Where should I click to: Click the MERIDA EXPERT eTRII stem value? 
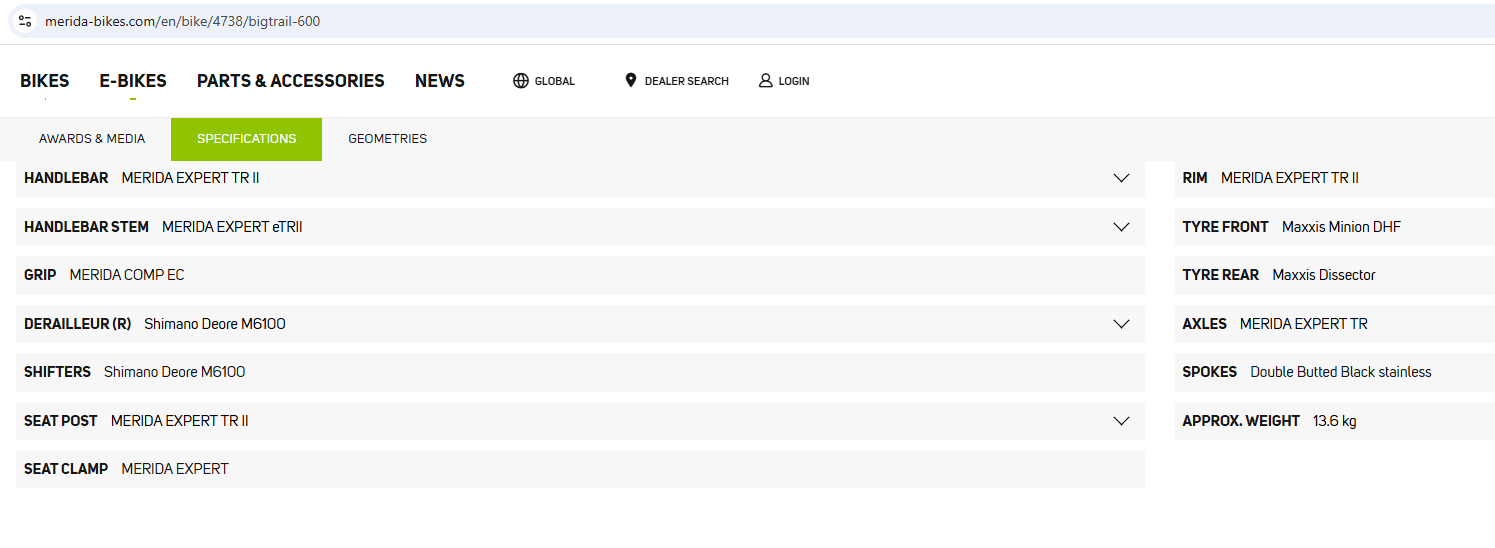232,227
